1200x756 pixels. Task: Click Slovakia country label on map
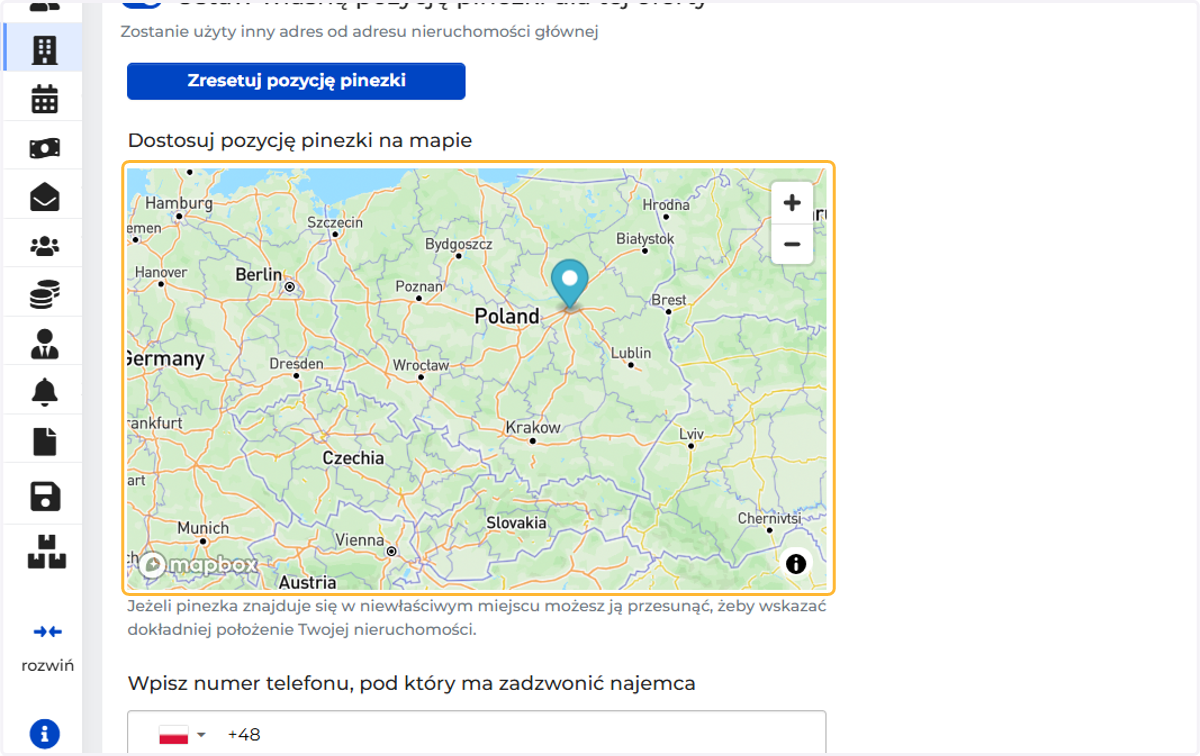coord(516,523)
